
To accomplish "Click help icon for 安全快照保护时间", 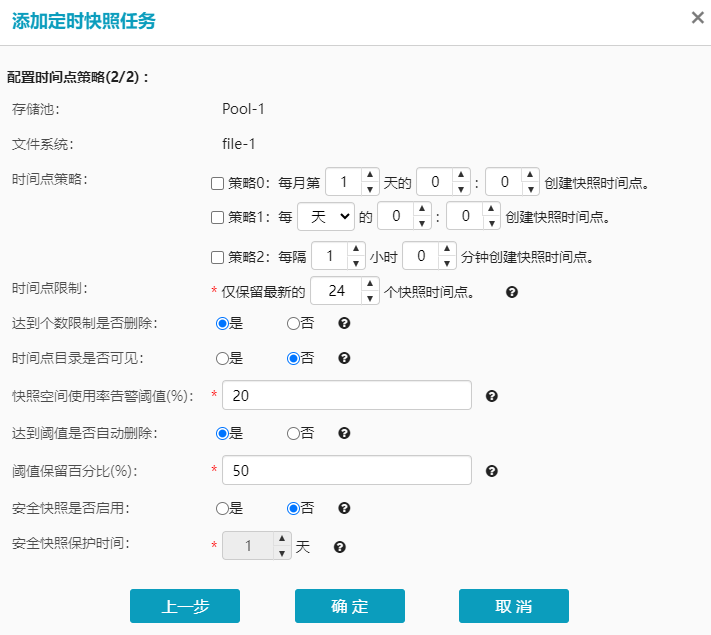I will [340, 547].
